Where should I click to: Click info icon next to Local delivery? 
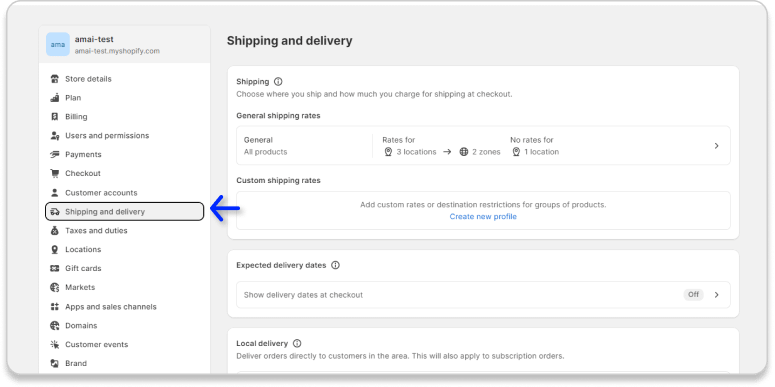click(297, 344)
